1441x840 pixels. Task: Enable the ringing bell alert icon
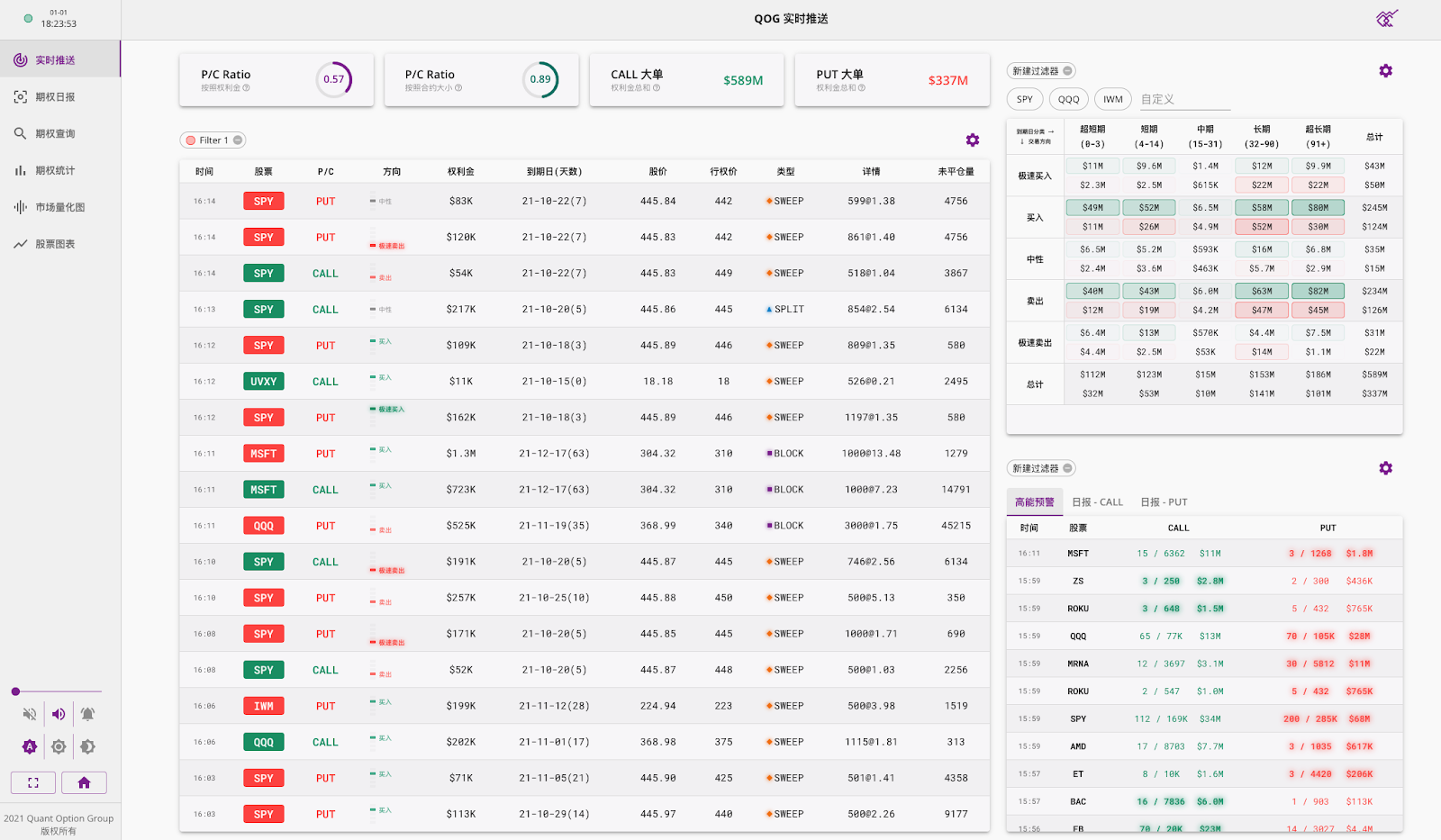tap(87, 714)
